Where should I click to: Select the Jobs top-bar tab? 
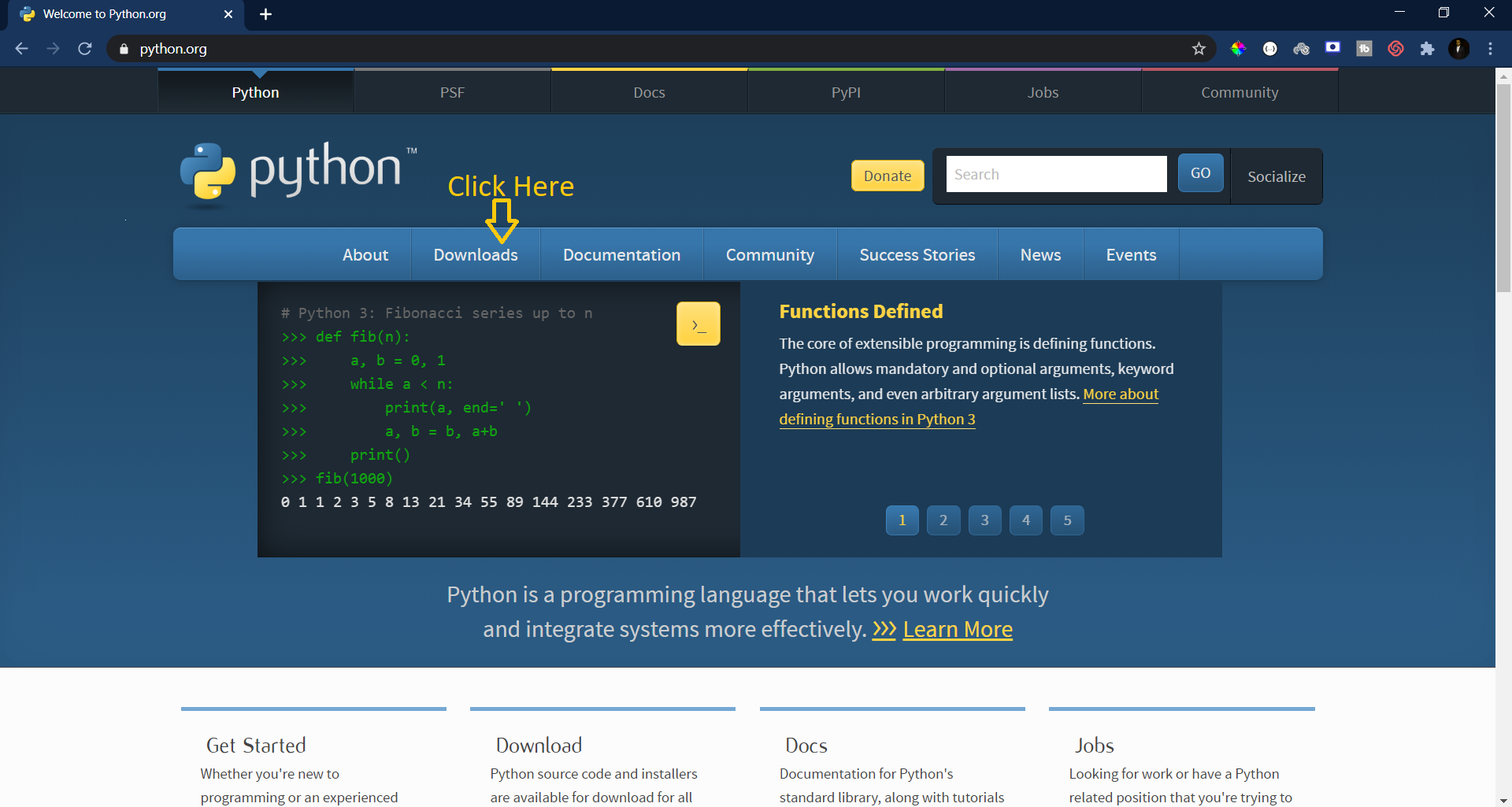point(1043,92)
